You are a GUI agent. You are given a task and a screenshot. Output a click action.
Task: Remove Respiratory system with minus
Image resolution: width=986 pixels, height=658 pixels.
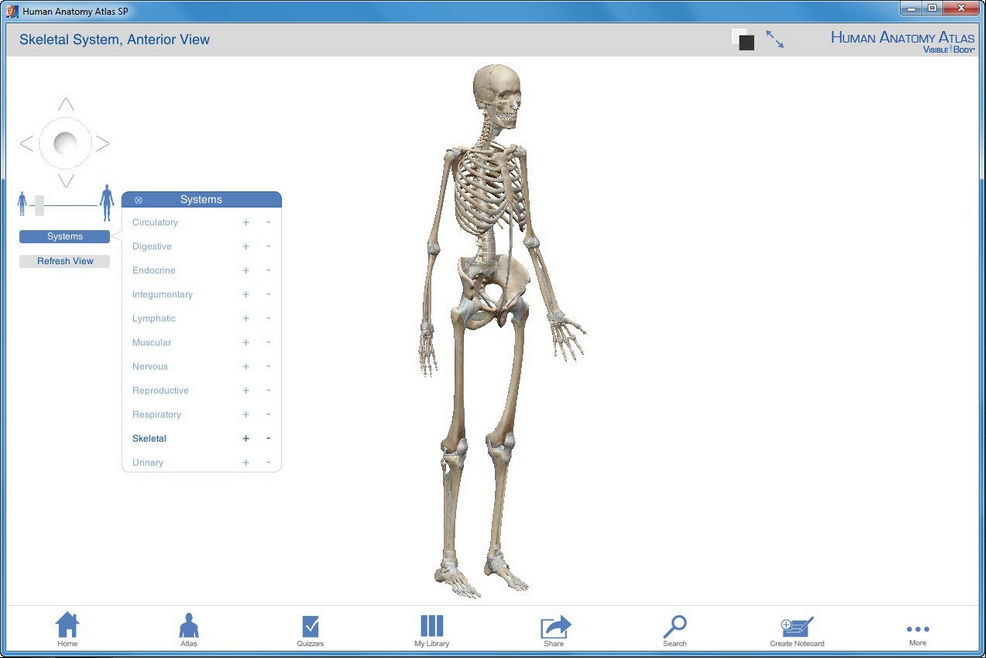click(269, 415)
